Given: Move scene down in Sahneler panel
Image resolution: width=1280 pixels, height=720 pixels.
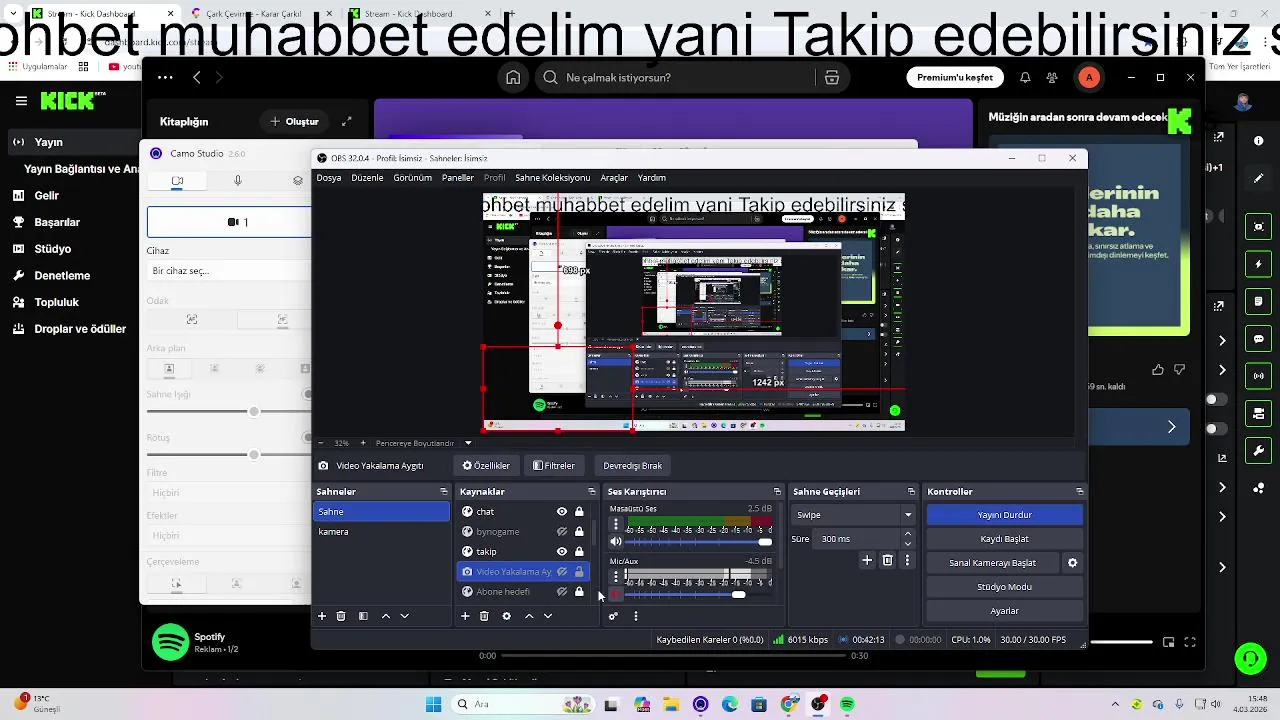Looking at the screenshot, I should click(405, 616).
